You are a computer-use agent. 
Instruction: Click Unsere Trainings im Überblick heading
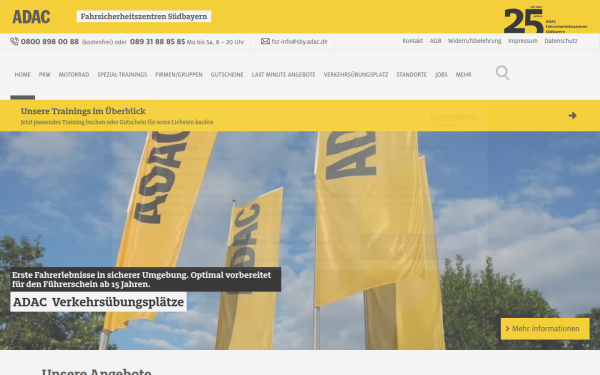point(83,111)
